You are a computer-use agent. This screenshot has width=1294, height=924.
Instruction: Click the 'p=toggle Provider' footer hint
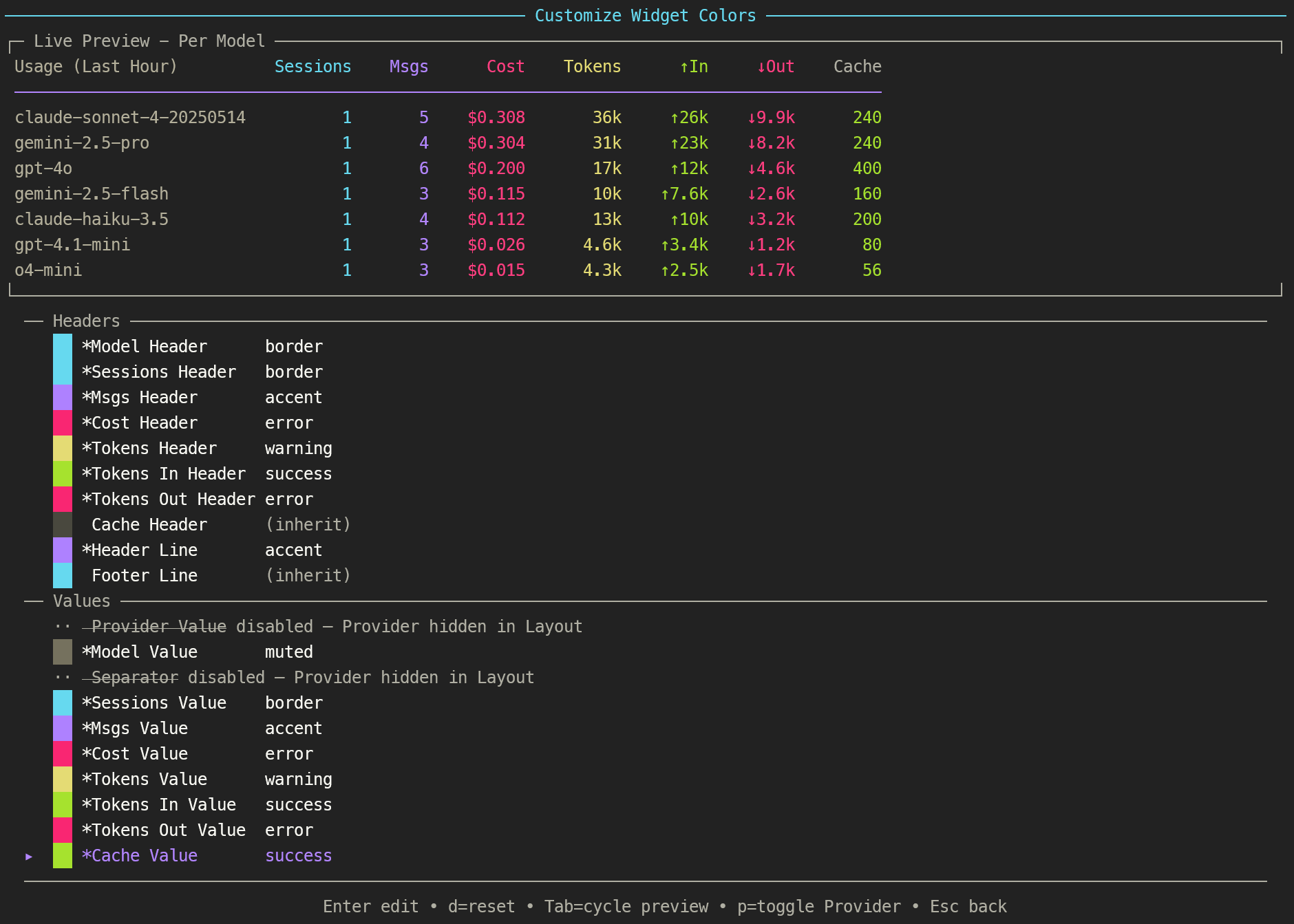[x=819, y=907]
